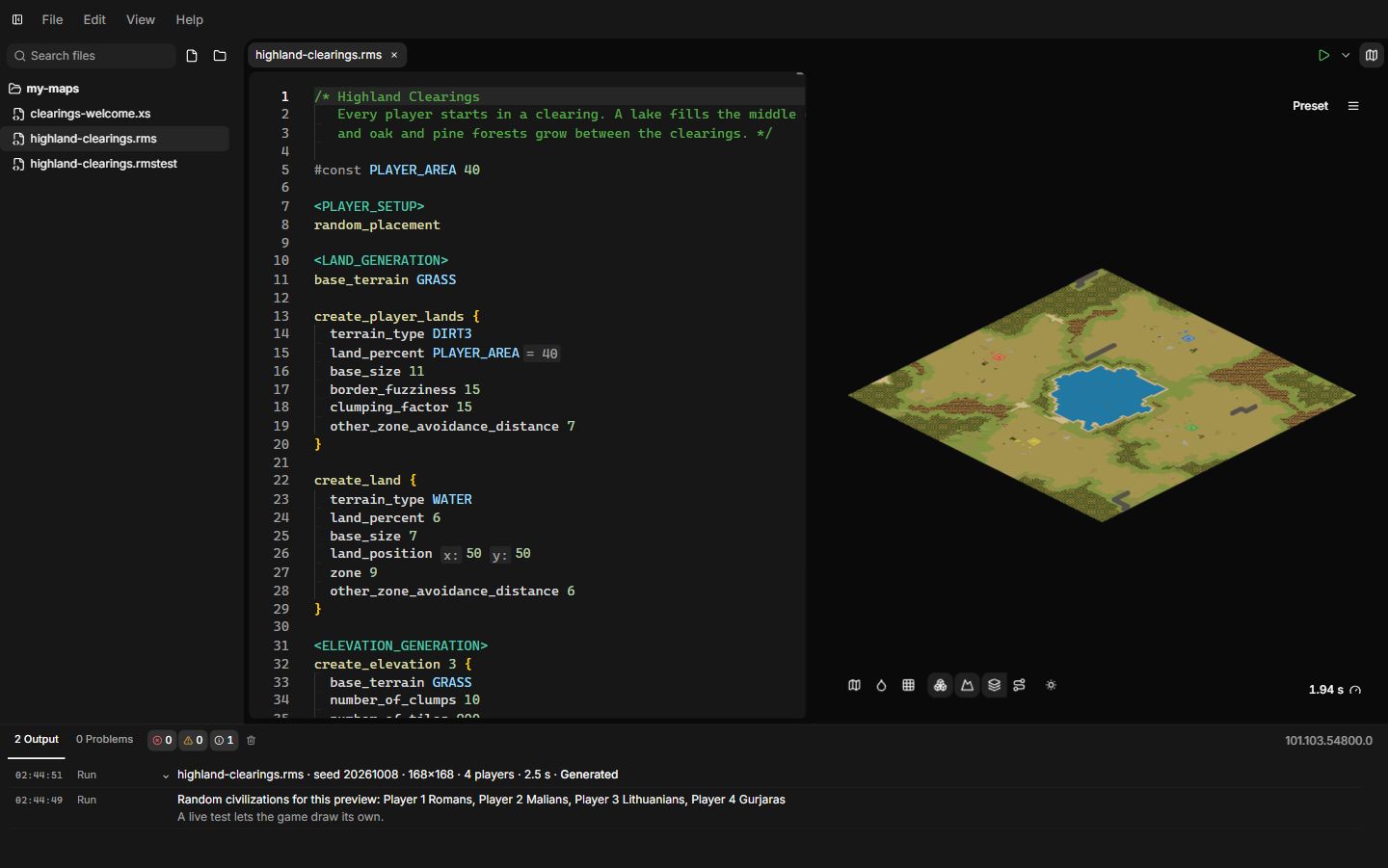
Task: Click the 101.103.54800.0 version text
Action: point(1328,741)
